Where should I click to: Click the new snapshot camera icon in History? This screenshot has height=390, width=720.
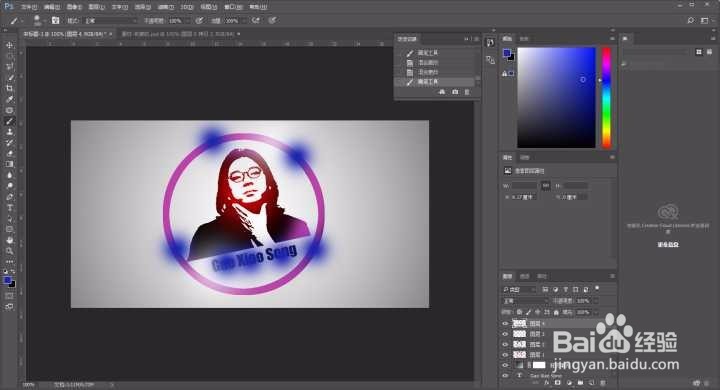click(455, 92)
